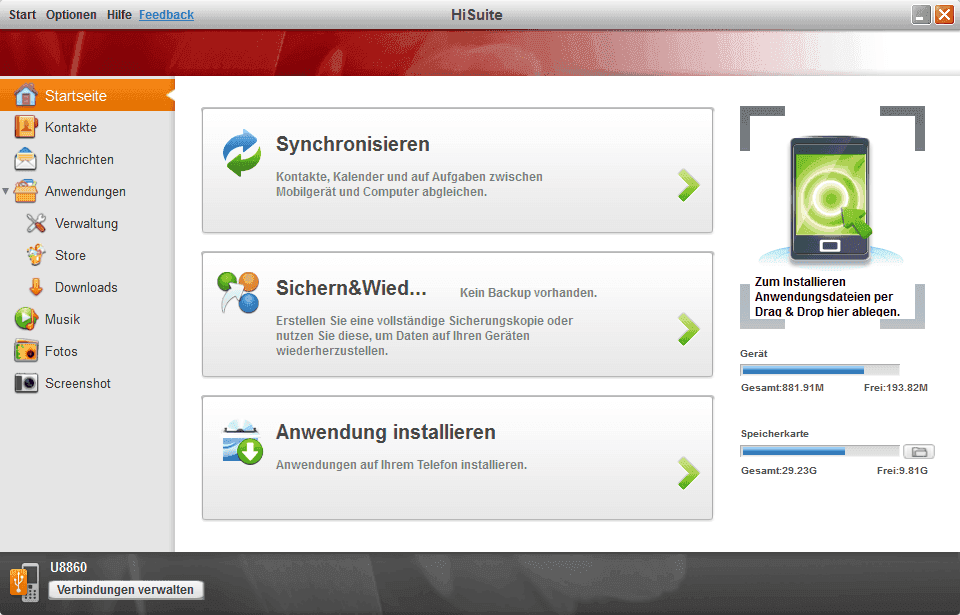
Task: Click the Screenshot camera icon
Action: click(x=26, y=383)
